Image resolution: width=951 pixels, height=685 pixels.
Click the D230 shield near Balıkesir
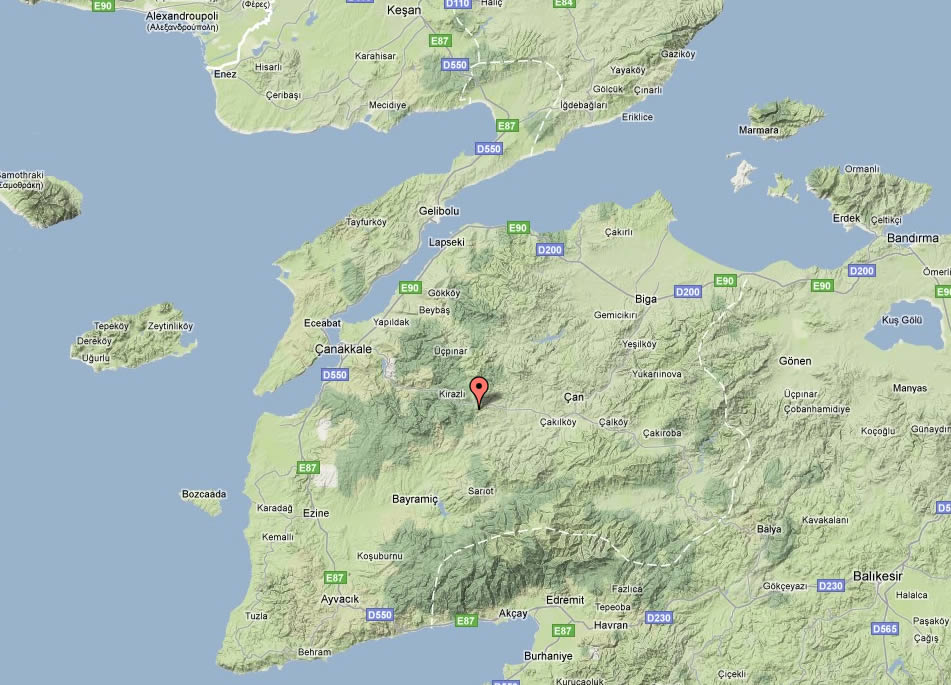click(x=830, y=585)
